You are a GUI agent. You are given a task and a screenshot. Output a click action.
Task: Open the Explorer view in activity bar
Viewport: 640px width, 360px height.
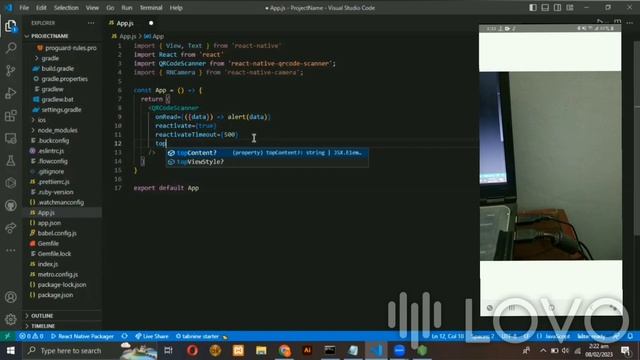[11, 26]
